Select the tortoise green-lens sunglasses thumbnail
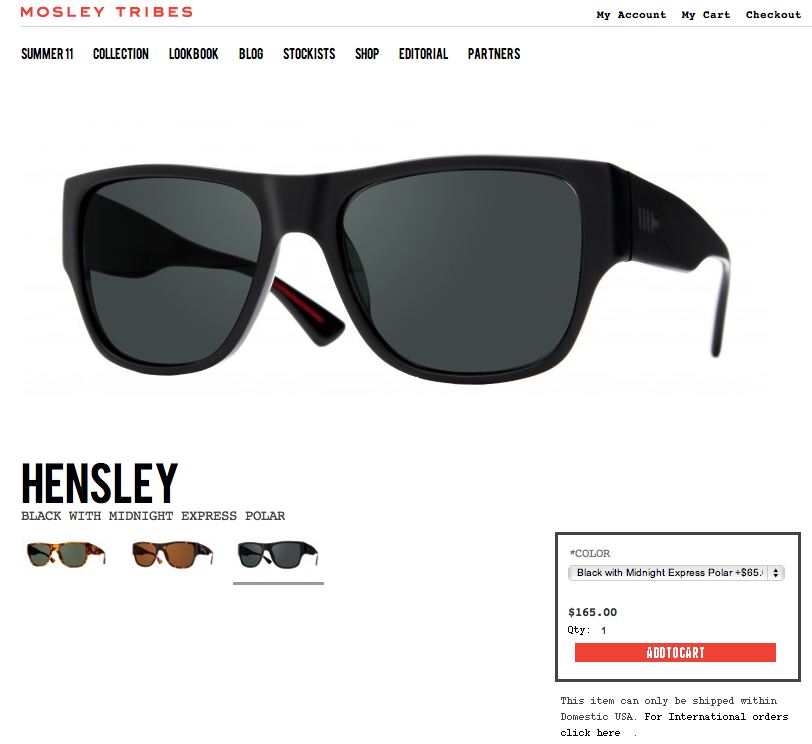The image size is (812, 744). click(x=66, y=554)
